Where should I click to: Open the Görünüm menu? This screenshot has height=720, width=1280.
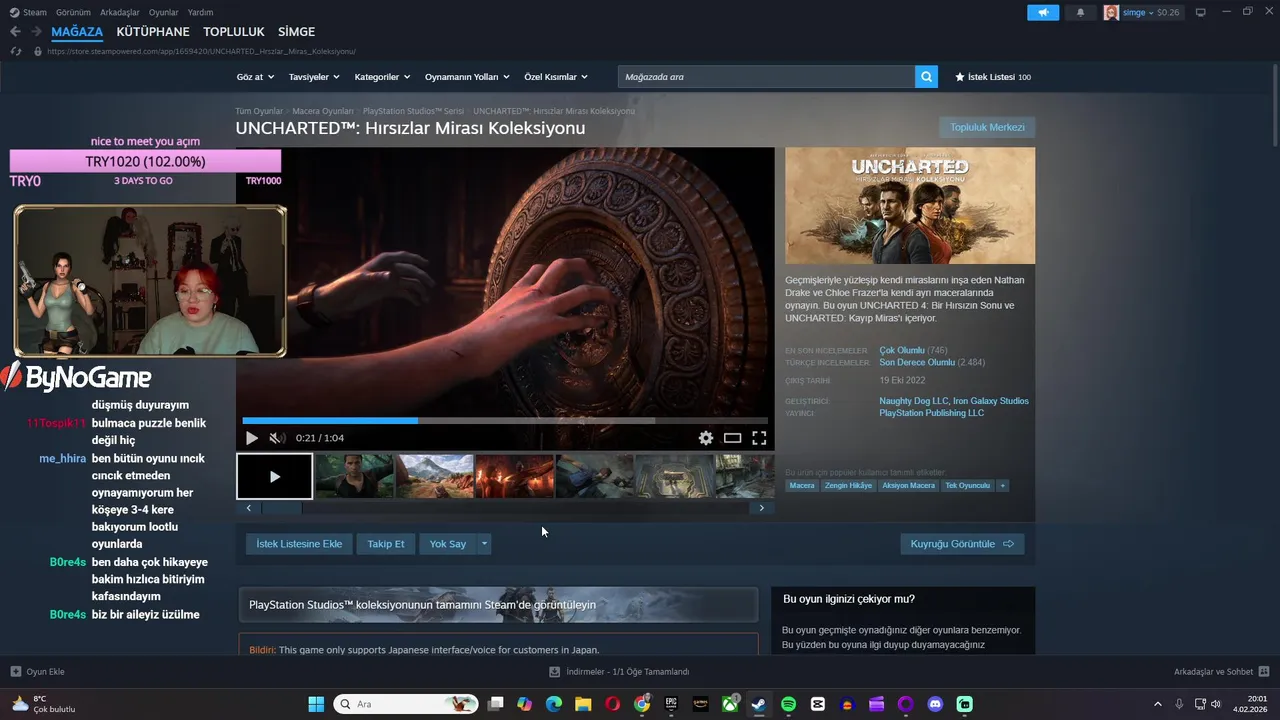click(73, 12)
